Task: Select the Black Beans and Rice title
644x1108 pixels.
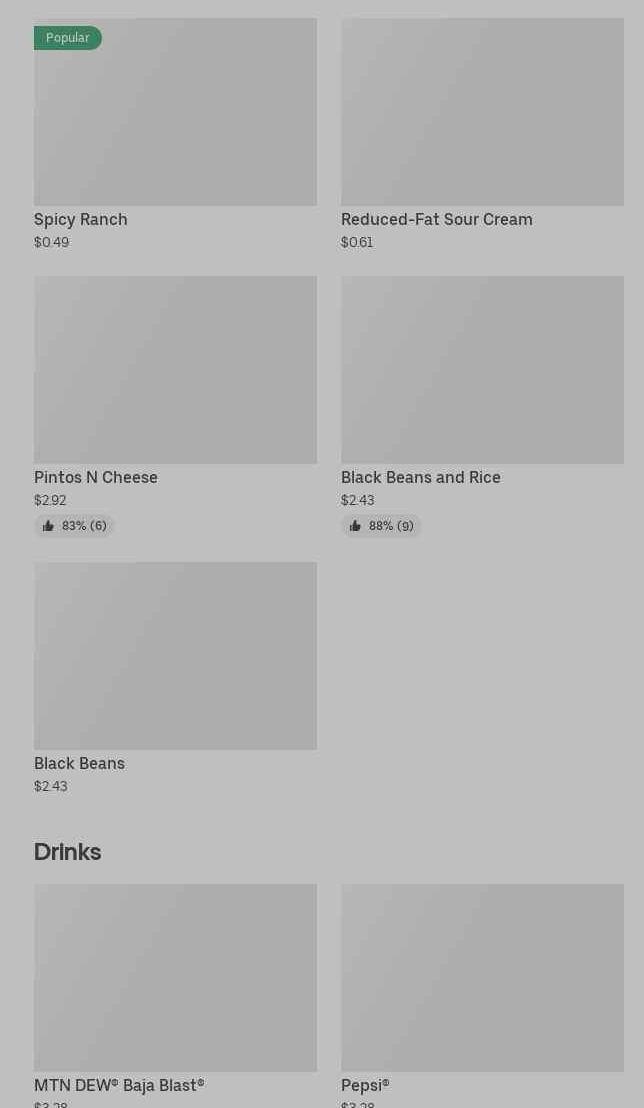Action: (421, 478)
